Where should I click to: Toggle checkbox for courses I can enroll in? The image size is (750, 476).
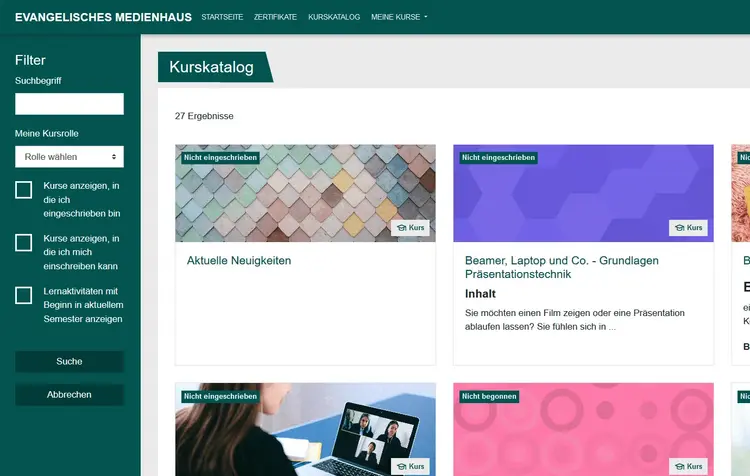click(24, 242)
